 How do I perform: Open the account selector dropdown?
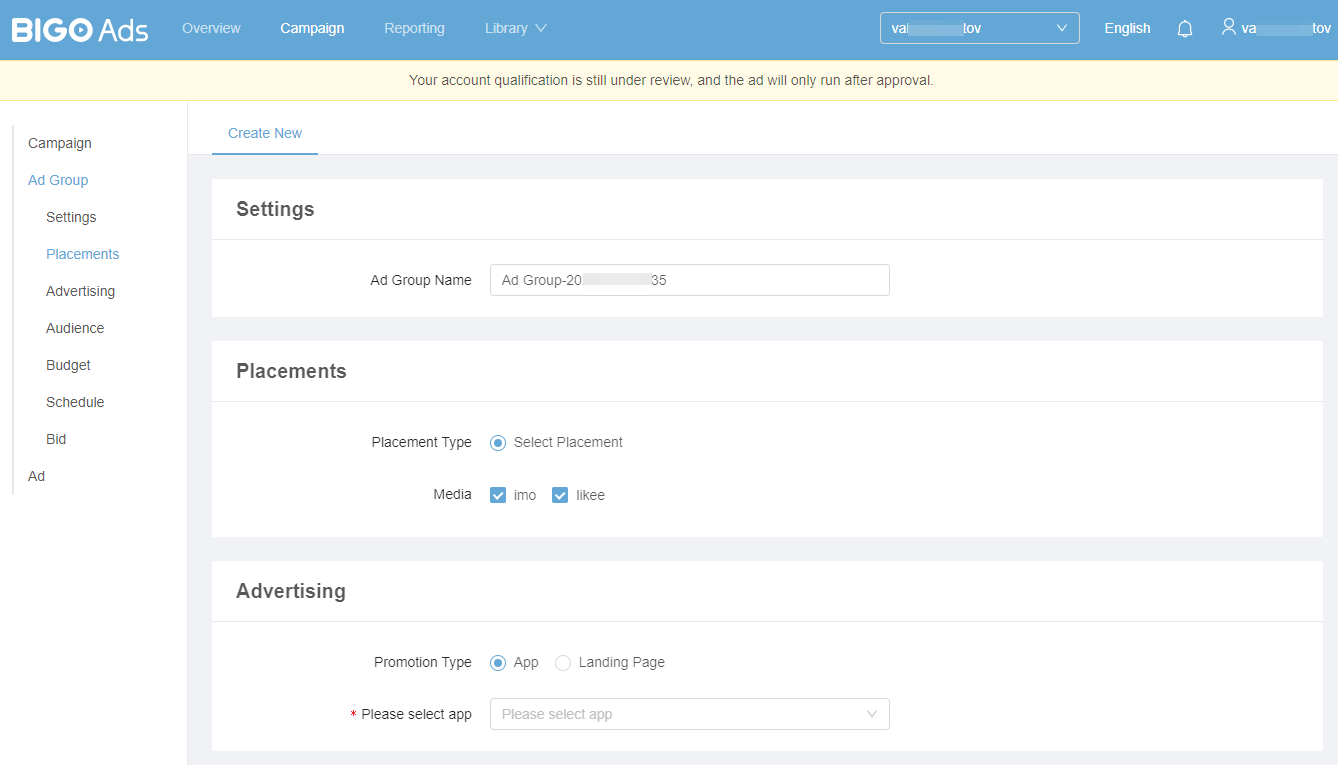[x=979, y=28]
